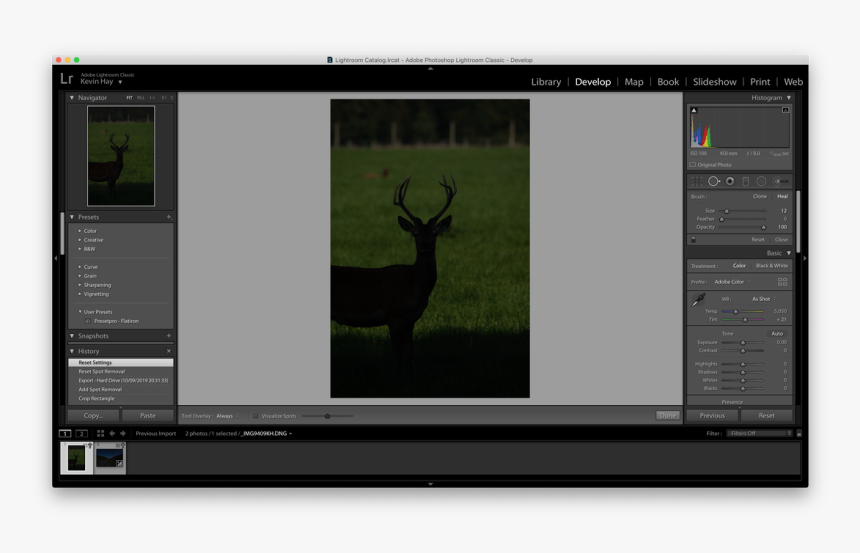
Task: Click main window display button 1
Action: [x=65, y=433]
